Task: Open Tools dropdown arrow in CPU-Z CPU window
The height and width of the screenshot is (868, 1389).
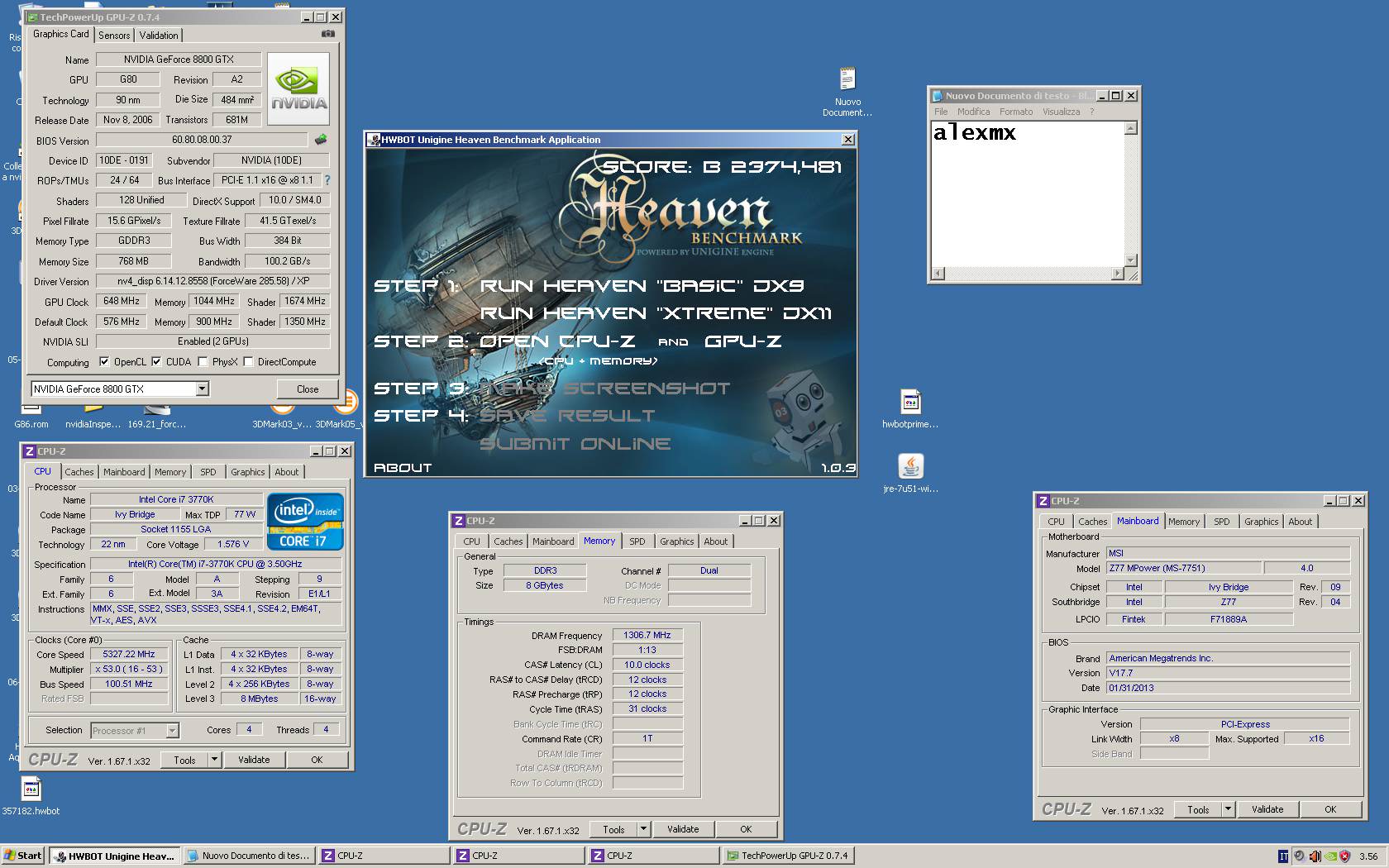Action: click(214, 759)
